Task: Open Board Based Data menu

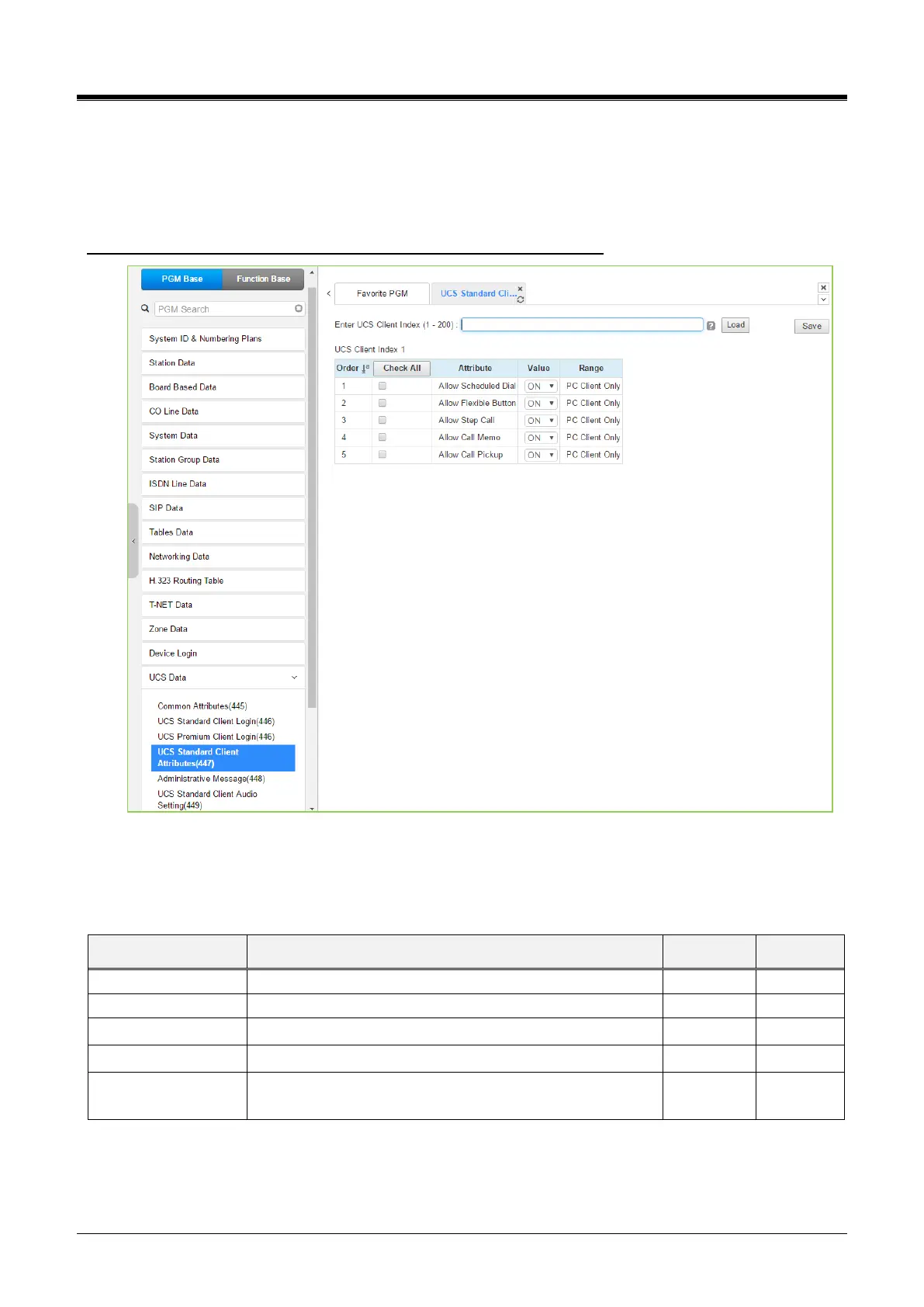Action: pos(223,387)
